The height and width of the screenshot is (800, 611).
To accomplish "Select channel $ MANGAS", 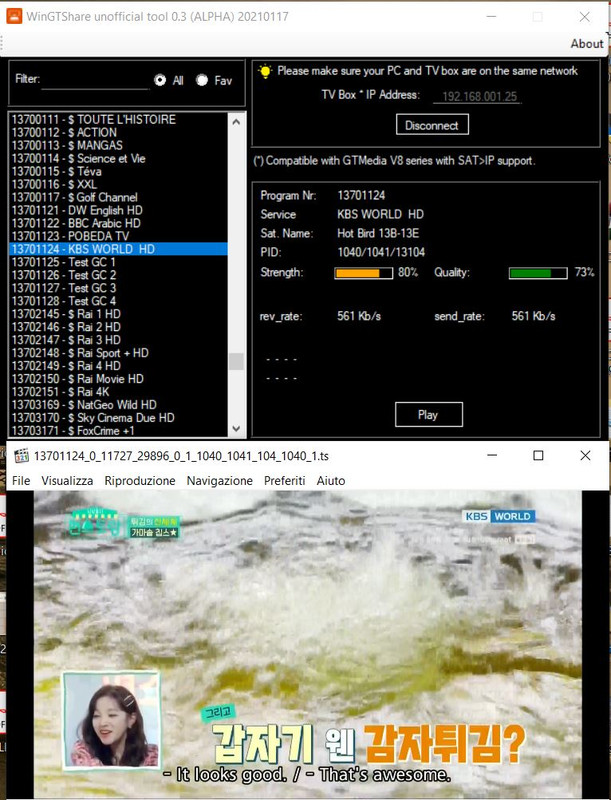I will click(119, 145).
